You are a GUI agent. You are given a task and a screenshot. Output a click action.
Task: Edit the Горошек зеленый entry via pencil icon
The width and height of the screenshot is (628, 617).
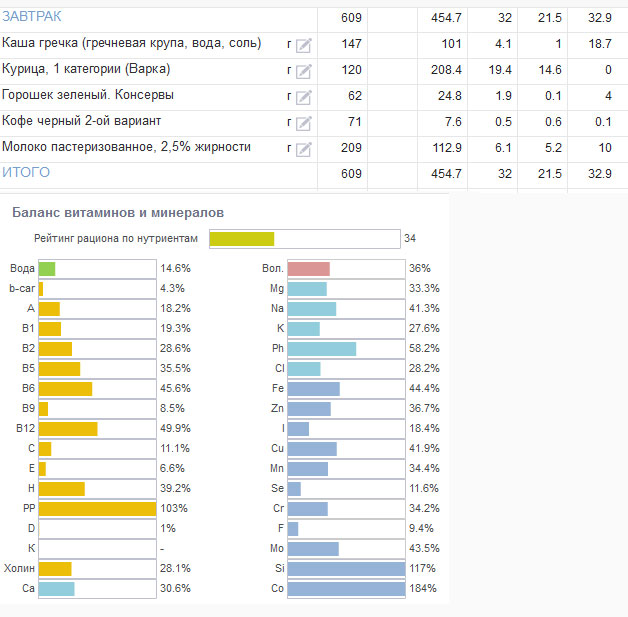coord(304,97)
